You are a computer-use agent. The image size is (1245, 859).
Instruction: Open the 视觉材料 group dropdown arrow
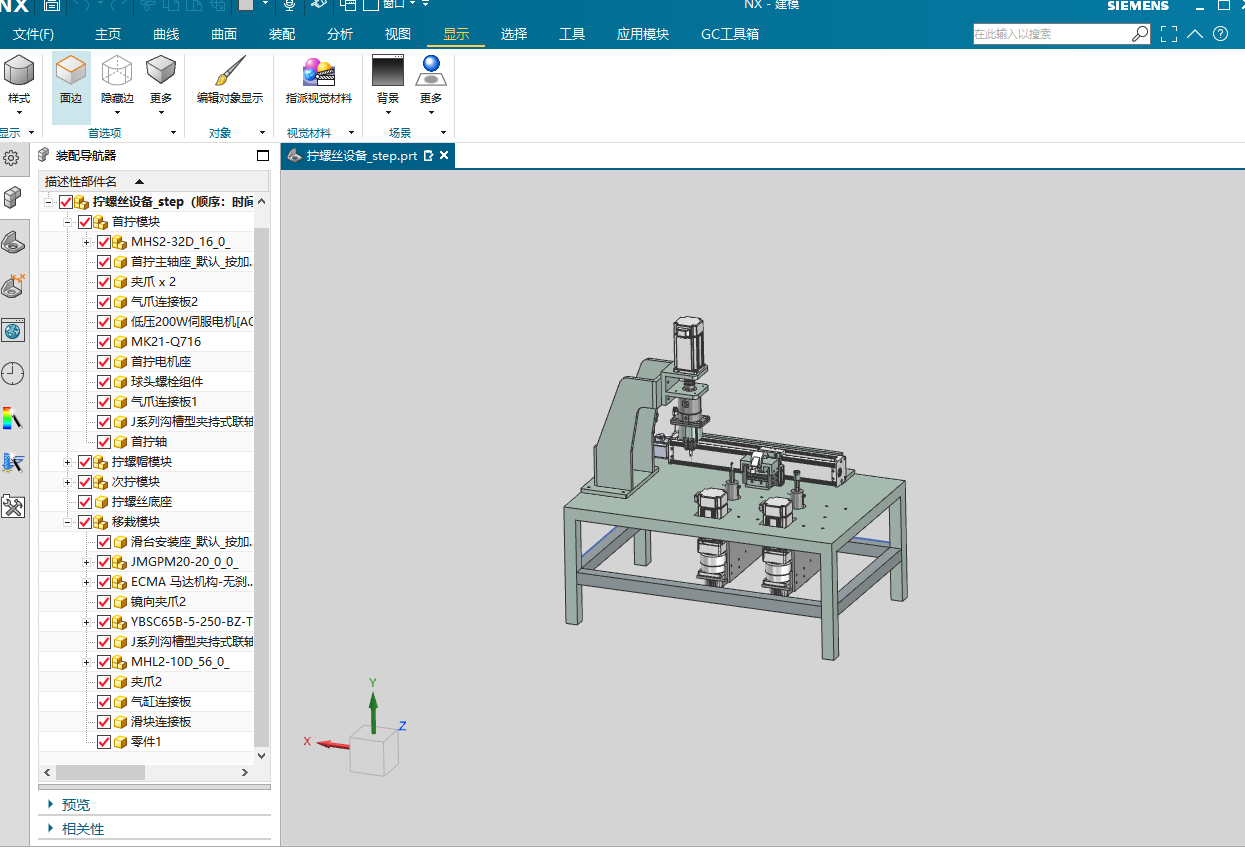352,133
